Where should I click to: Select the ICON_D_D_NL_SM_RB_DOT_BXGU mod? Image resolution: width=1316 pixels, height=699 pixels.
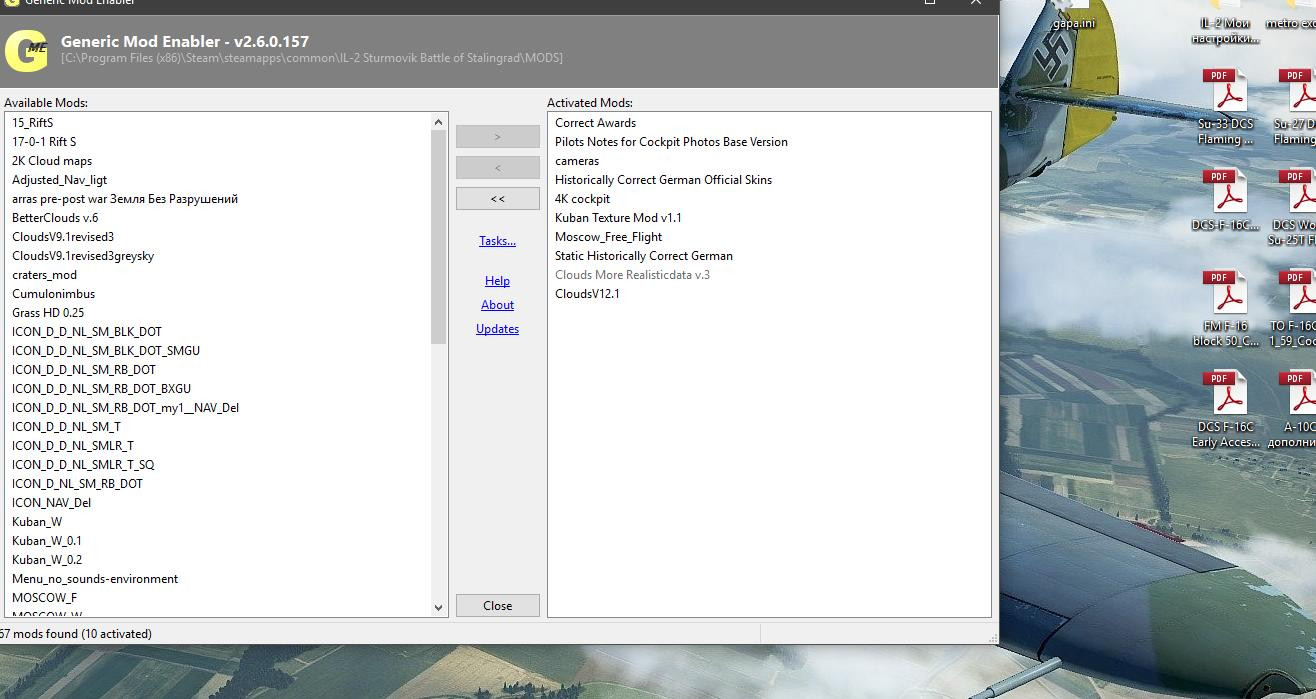pos(101,389)
